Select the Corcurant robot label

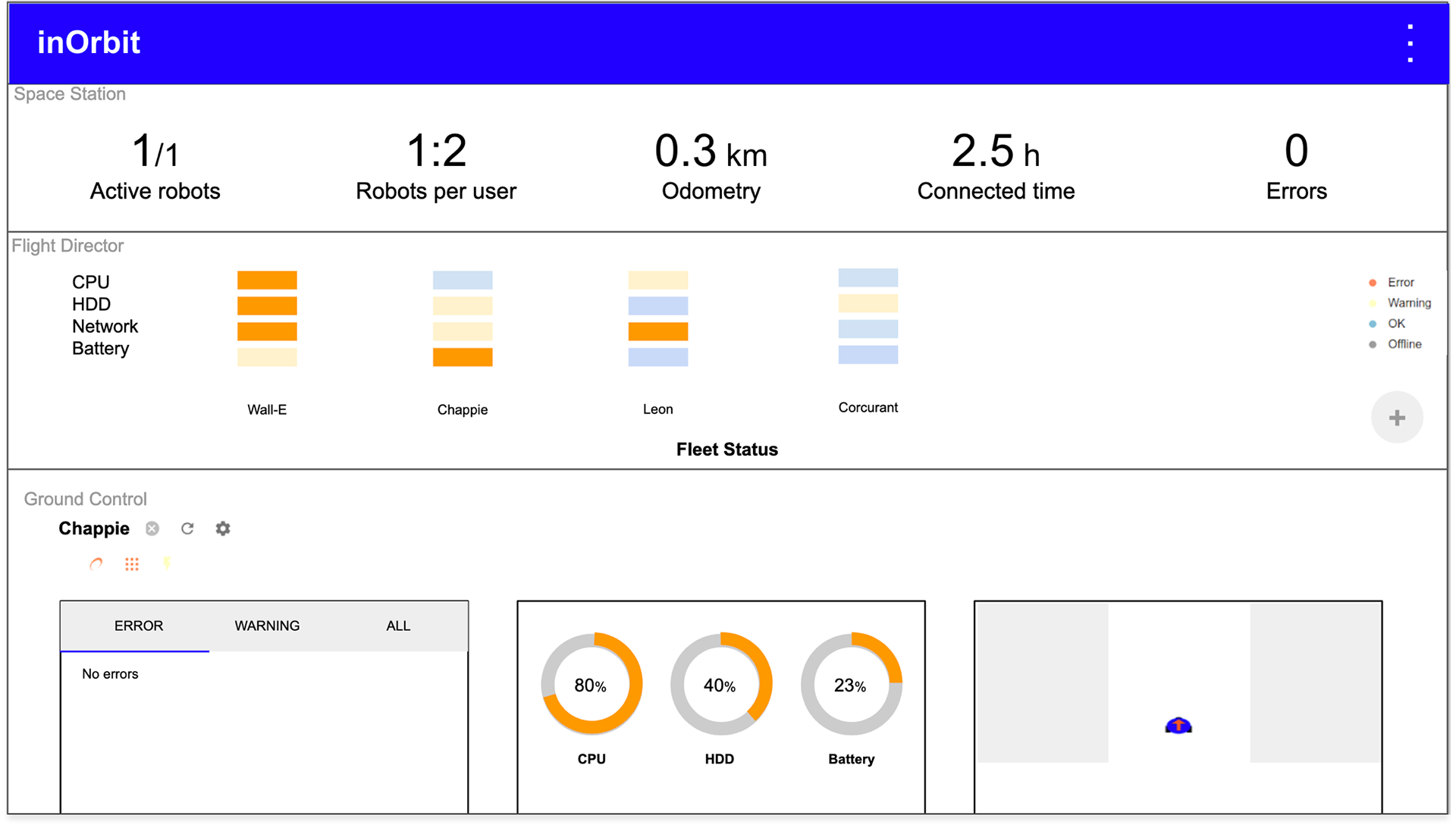click(x=868, y=407)
